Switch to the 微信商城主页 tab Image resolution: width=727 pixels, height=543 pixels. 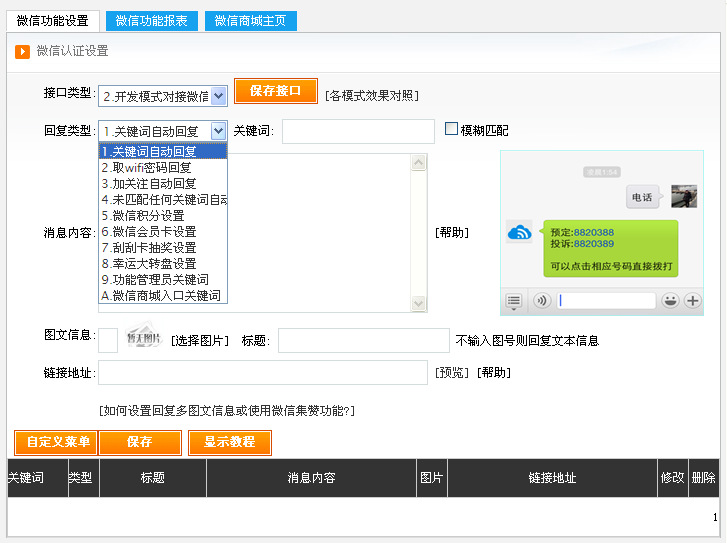(250, 21)
